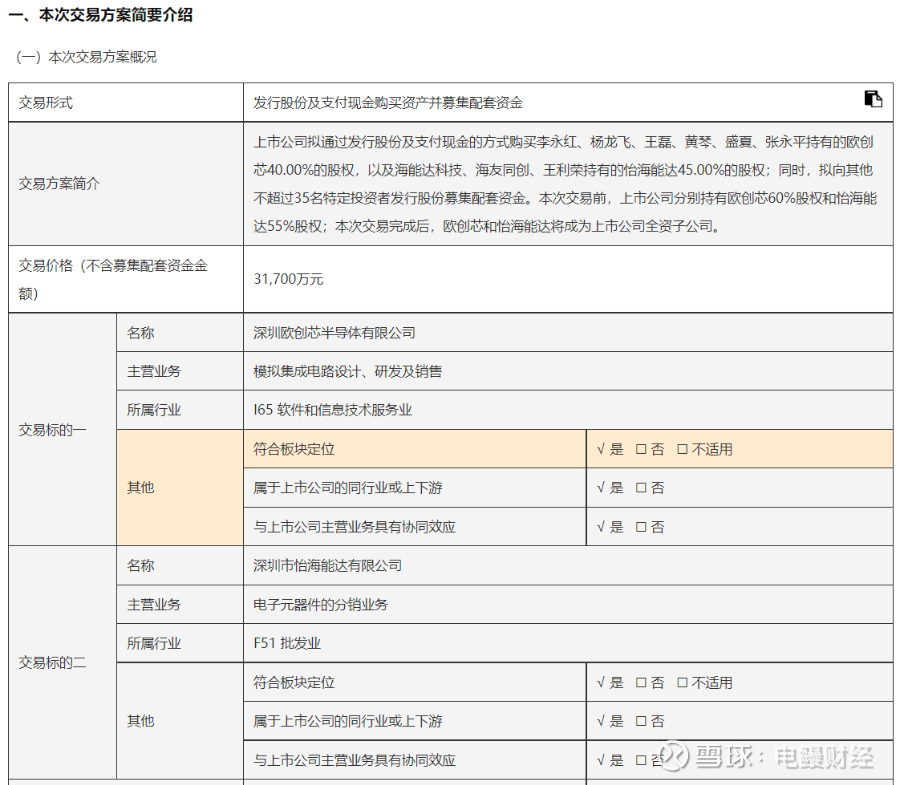Screen dimensions: 900x785
Task: Click the copy table icon
Action: [x=873, y=99]
